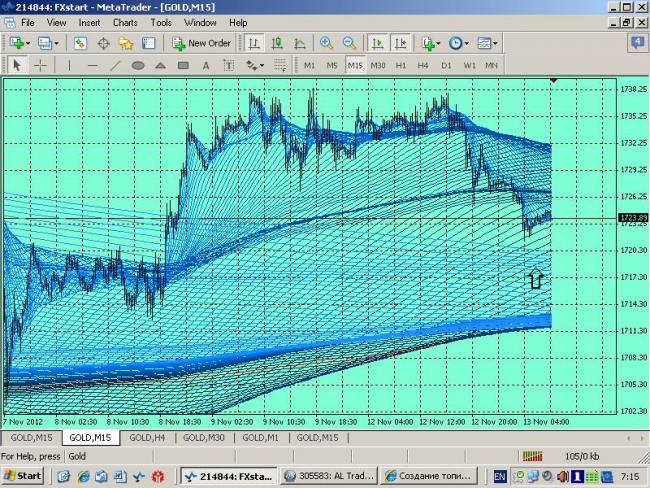Select the ellipse drawing tool

(138, 65)
